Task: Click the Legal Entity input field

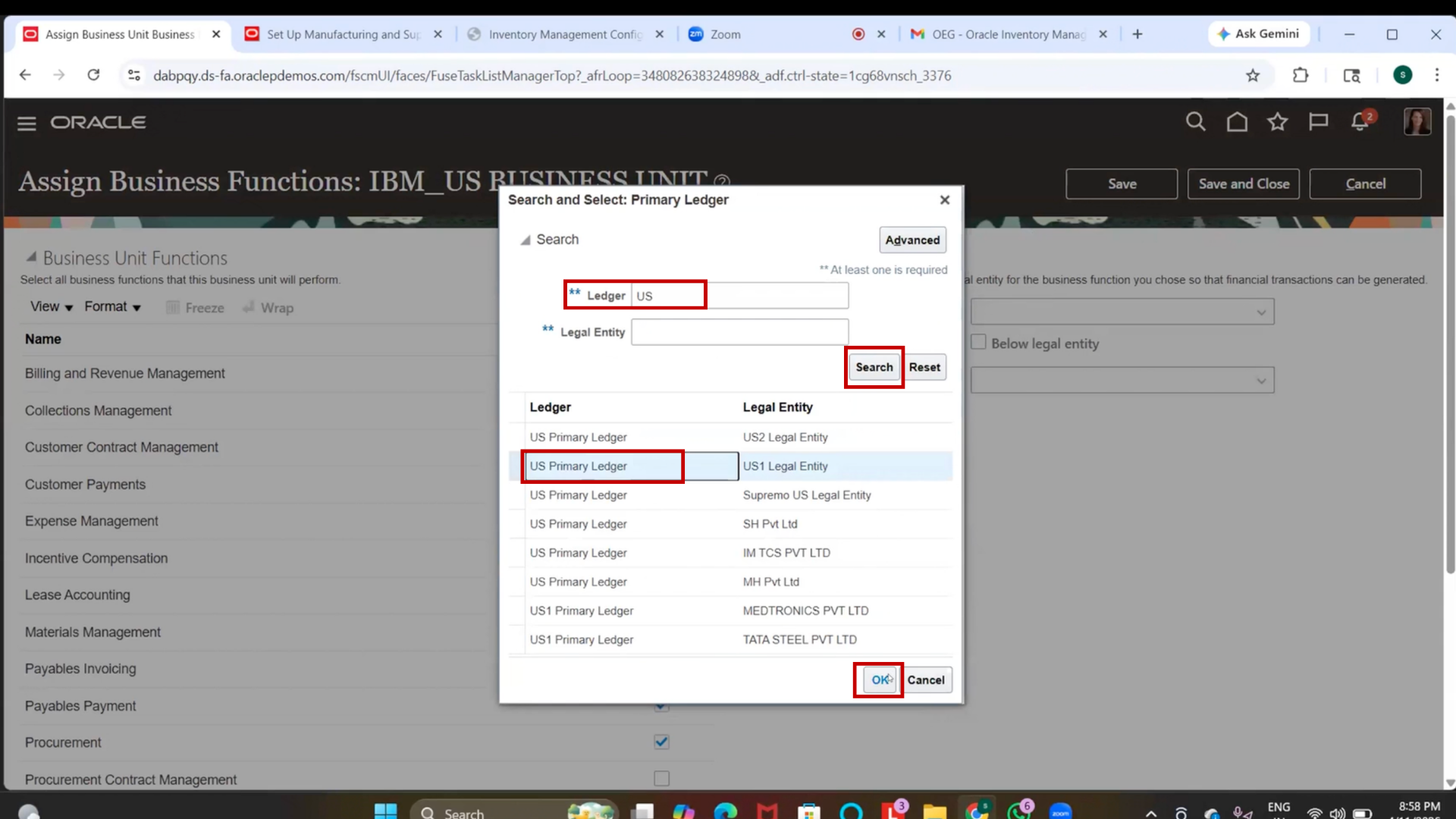Action: pos(739,332)
